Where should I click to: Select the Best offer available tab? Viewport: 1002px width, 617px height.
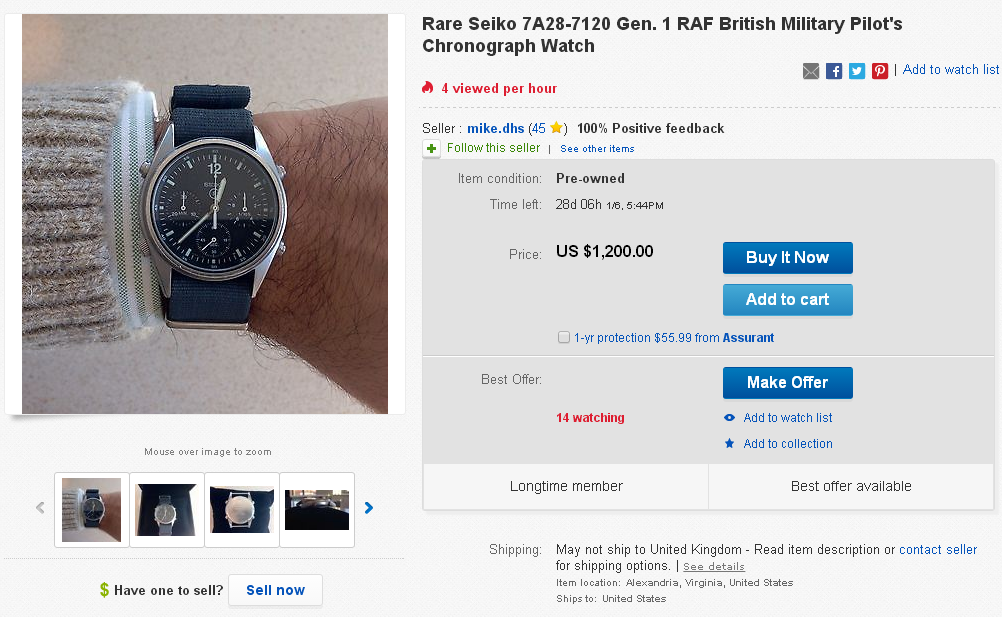851,487
